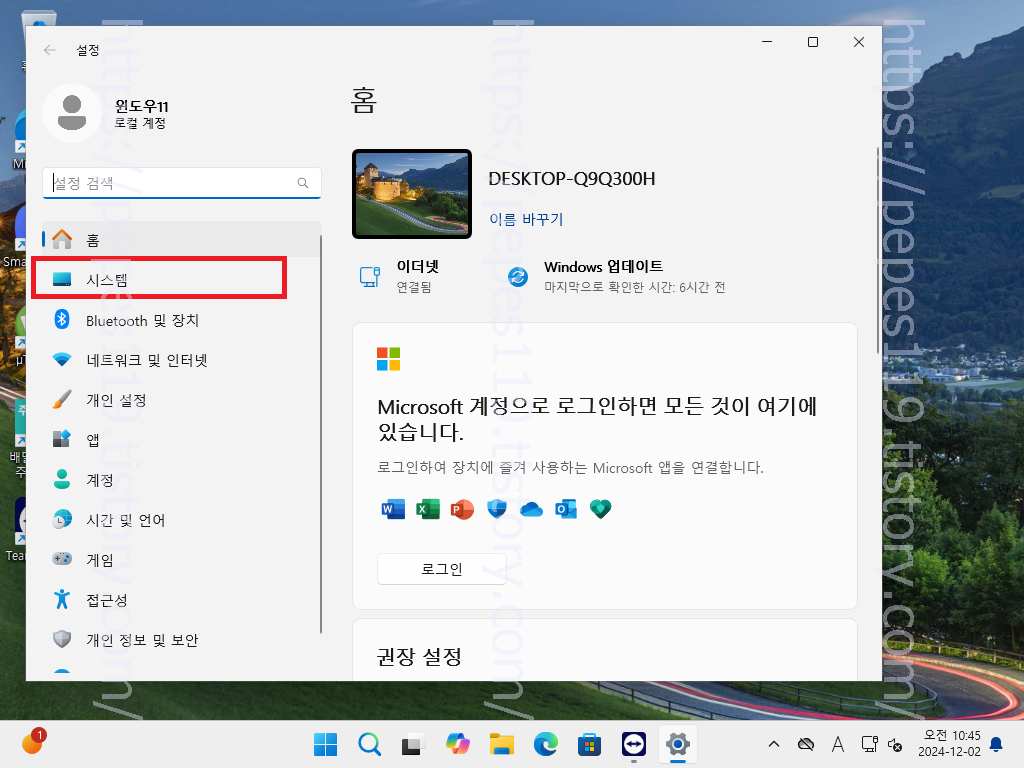
Task: Click the back arrow next to 설정
Action: pos(50,50)
